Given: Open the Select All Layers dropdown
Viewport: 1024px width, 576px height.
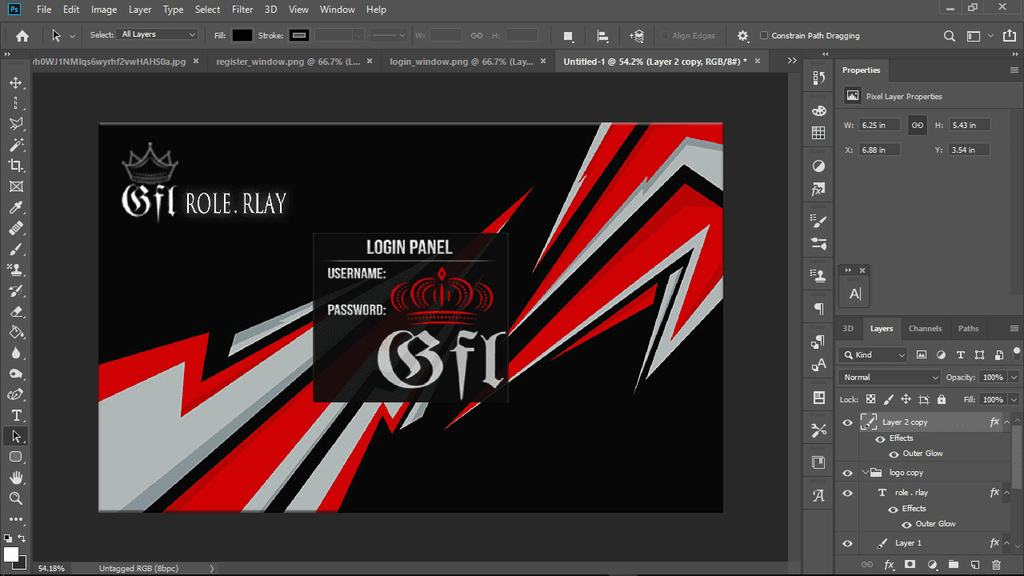Looking at the screenshot, I should (158, 35).
